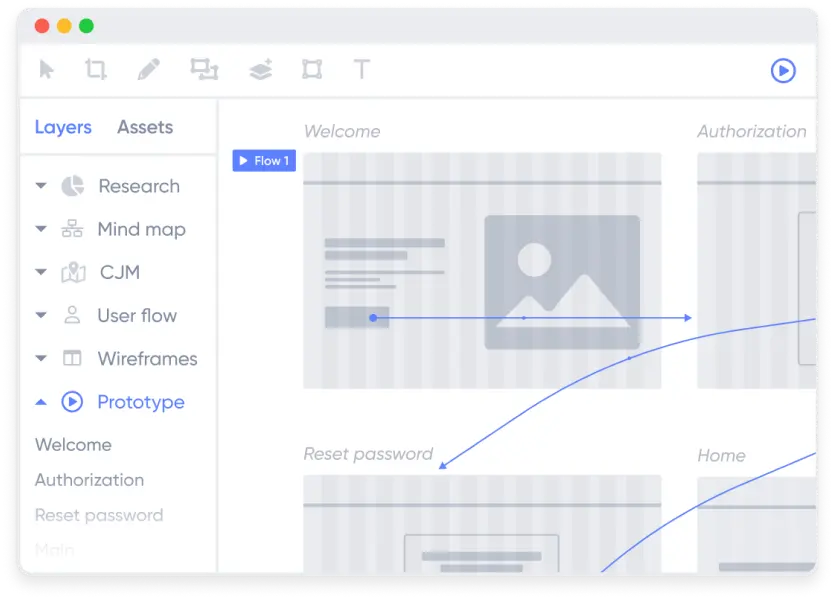Select the Reset password page under Prototype
834x600 pixels.
point(98,514)
